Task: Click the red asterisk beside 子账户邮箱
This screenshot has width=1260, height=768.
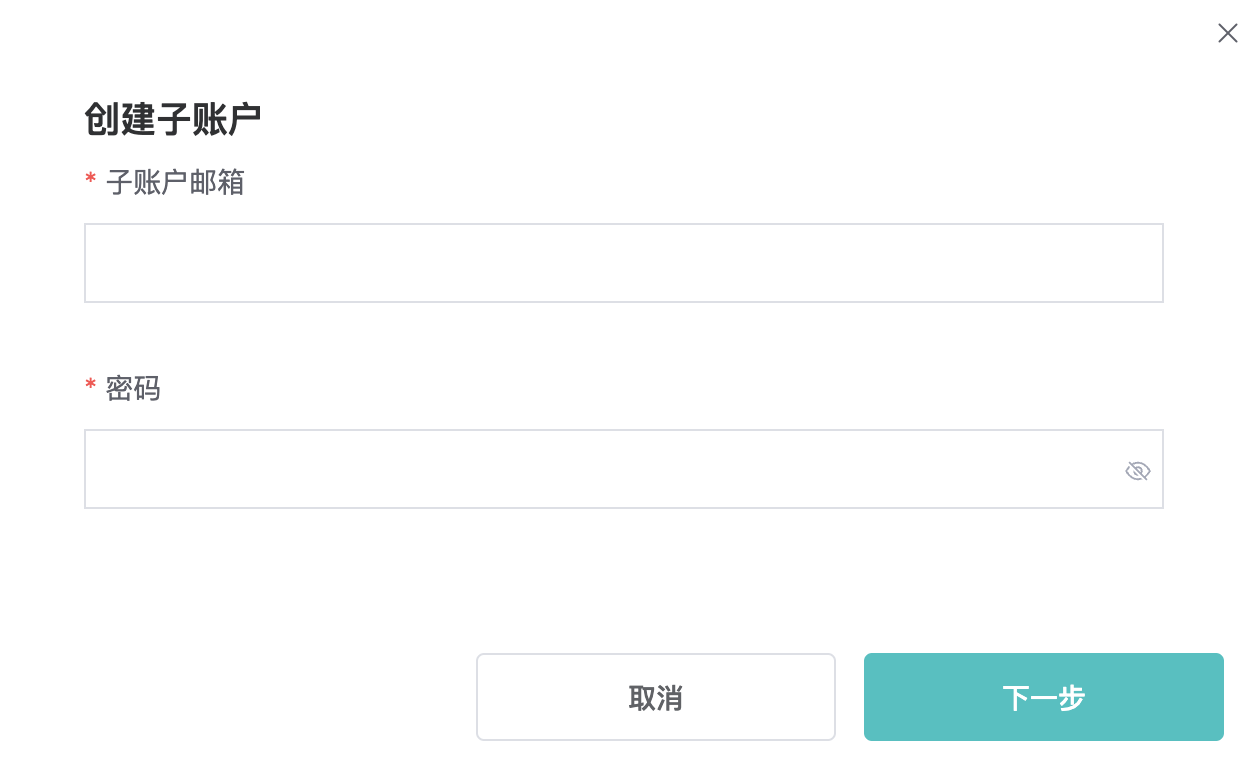Action: (90, 180)
